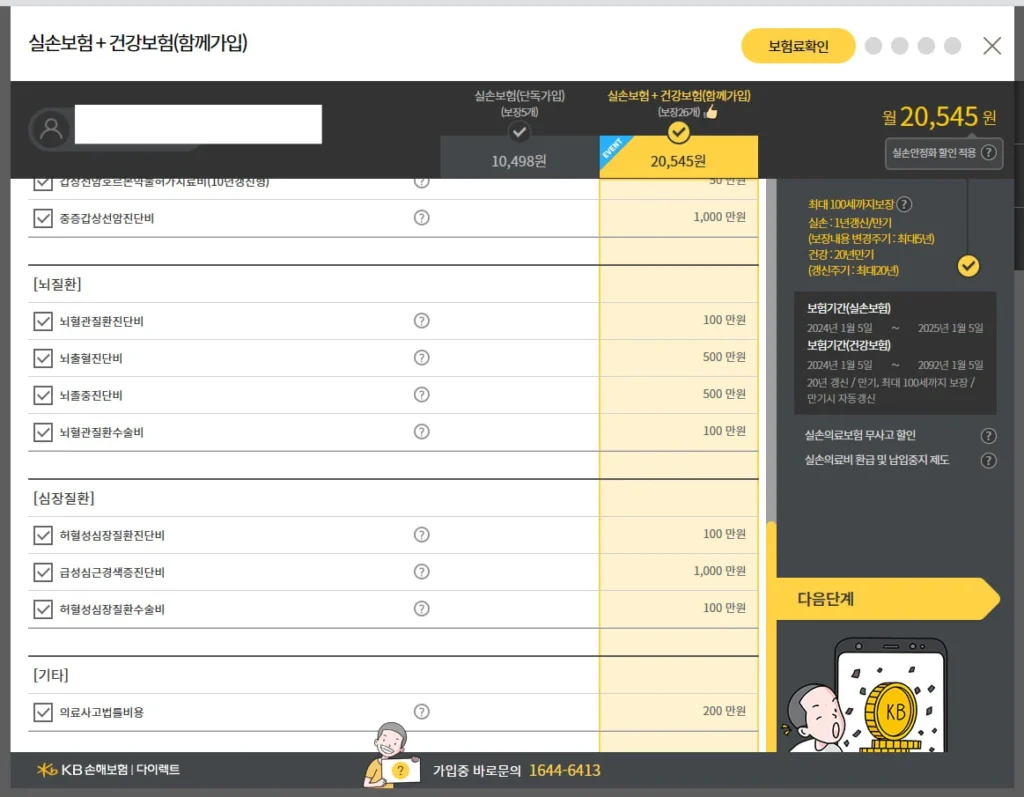Viewport: 1024px width, 797px height.
Task: Click the question-mark mascot in footer
Action: tap(391, 756)
